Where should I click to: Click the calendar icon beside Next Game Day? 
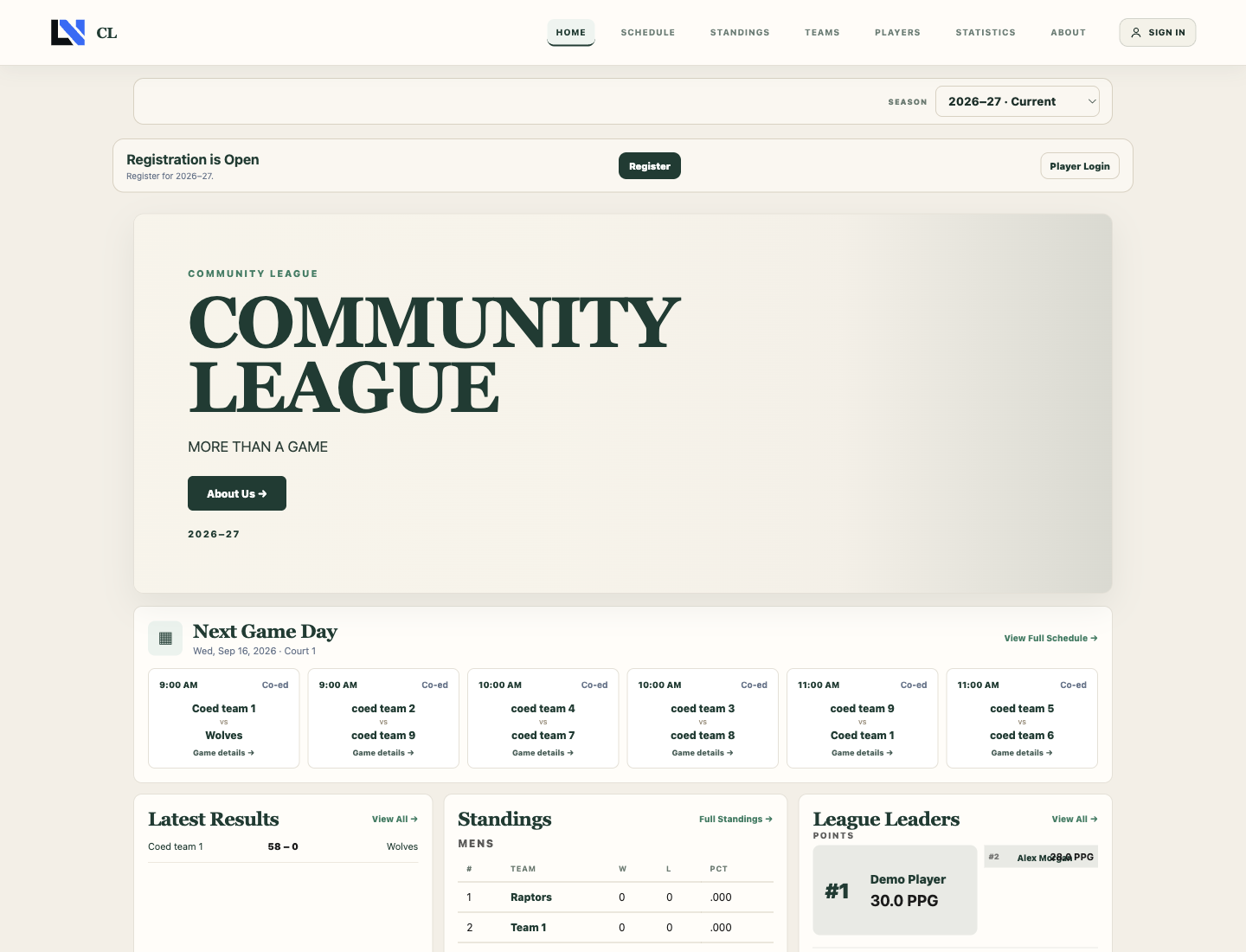(165, 639)
